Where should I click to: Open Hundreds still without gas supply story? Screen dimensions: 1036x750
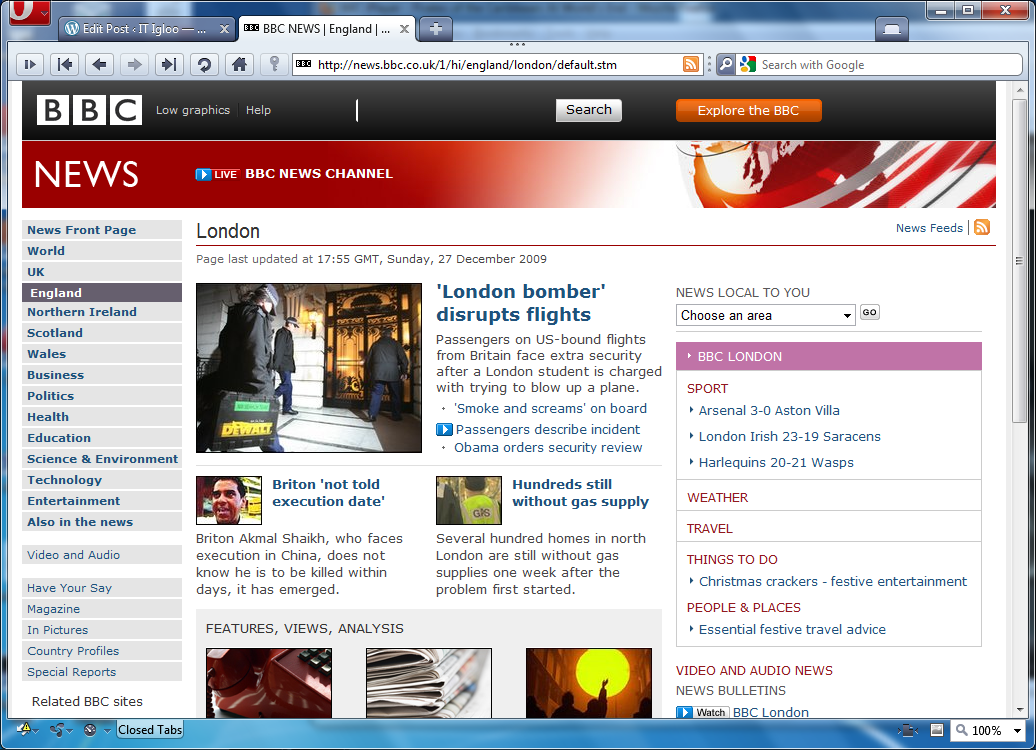click(580, 493)
